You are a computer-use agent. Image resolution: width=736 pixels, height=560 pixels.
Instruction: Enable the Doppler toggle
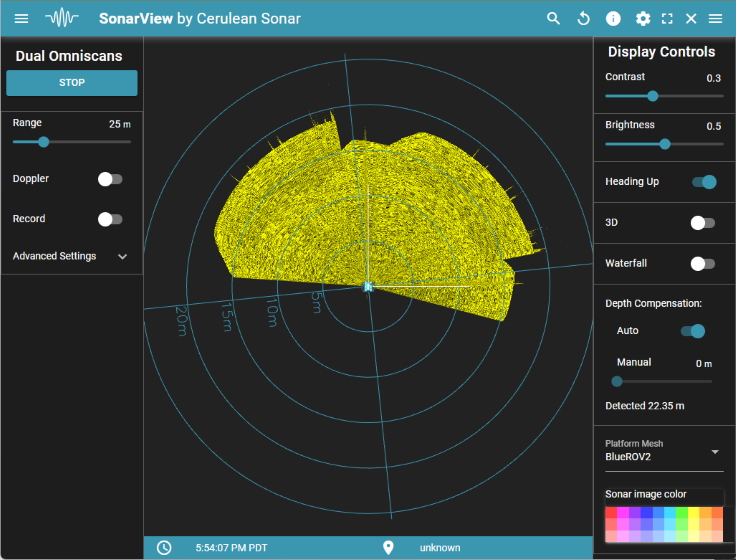[x=110, y=179]
